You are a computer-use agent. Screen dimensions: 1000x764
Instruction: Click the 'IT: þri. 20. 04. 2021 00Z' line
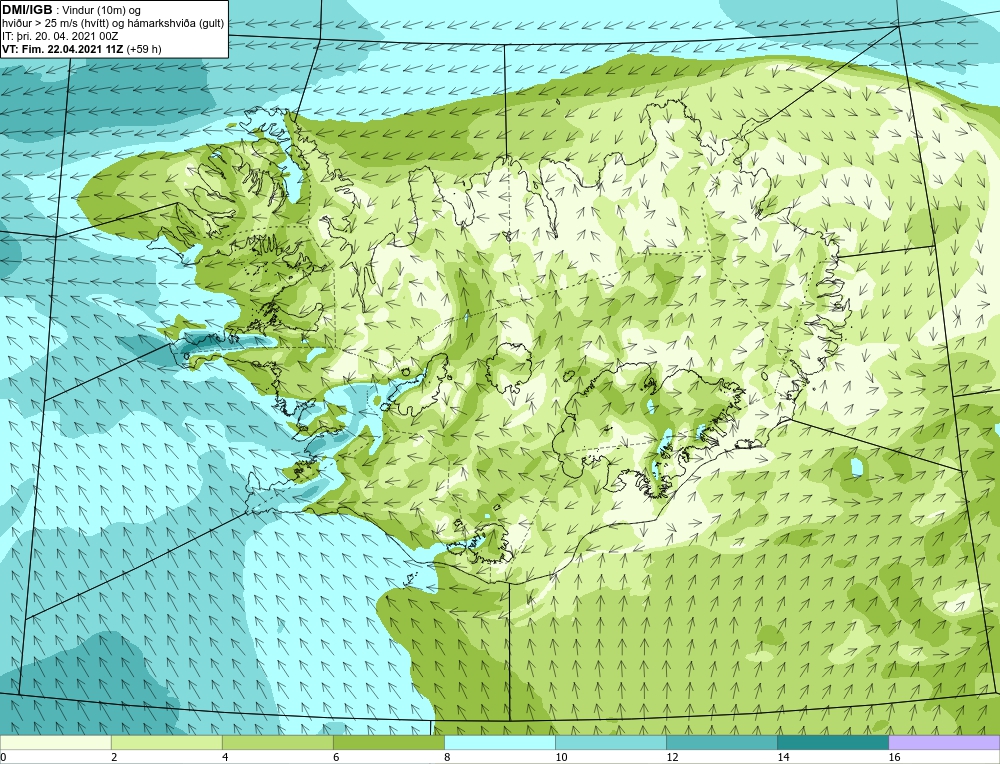coord(60,36)
